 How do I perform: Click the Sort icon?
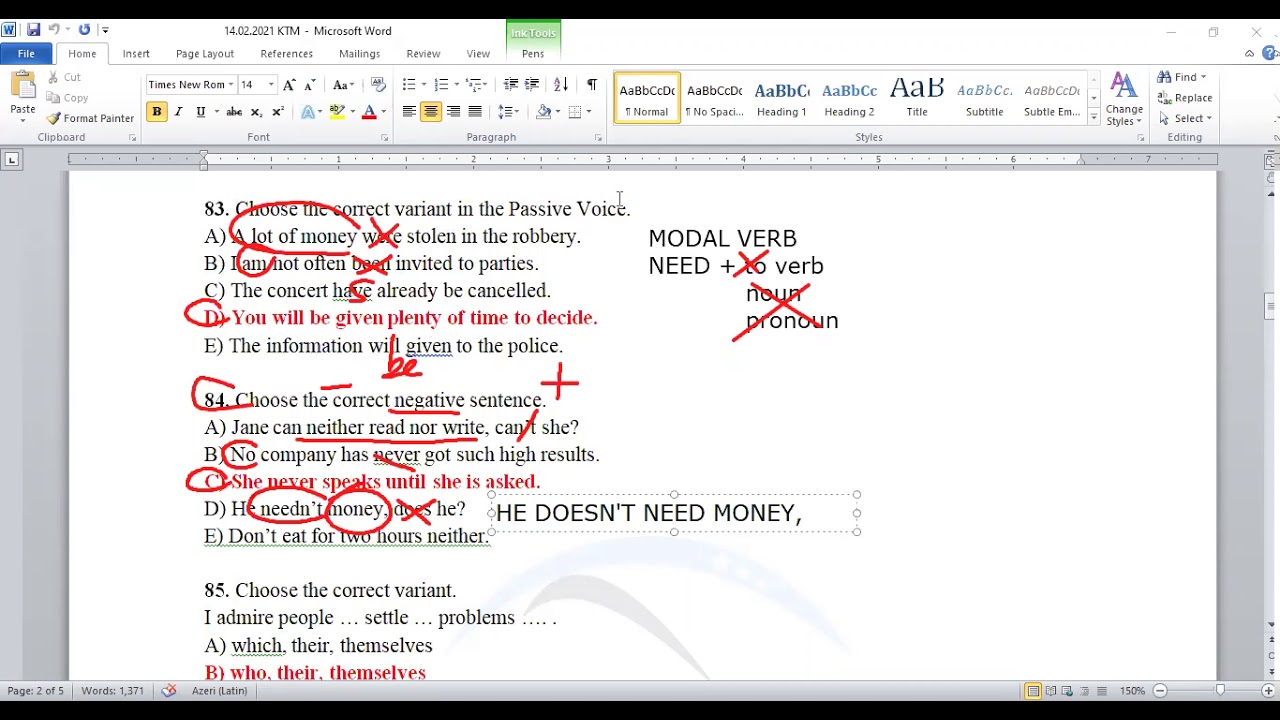(561, 85)
